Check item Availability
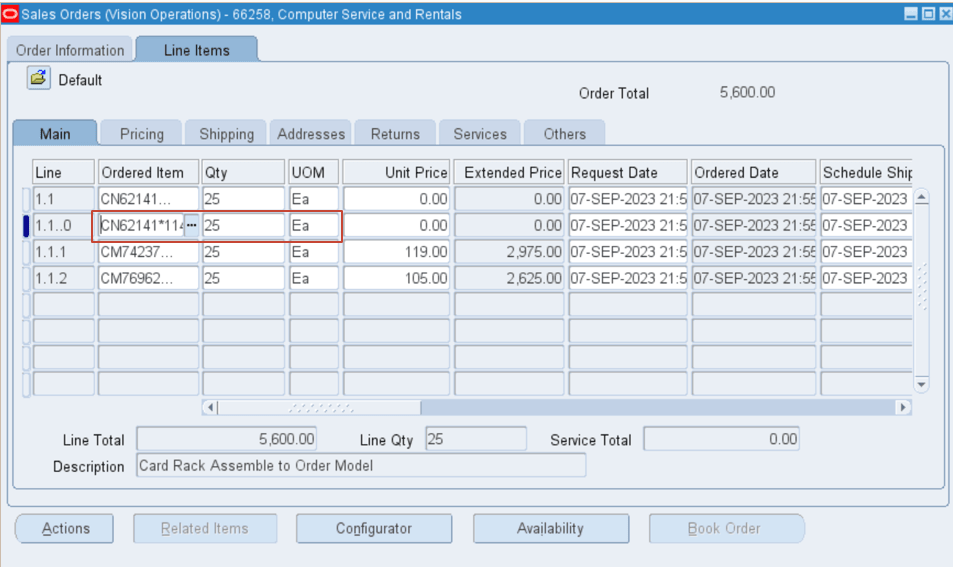 coord(551,529)
